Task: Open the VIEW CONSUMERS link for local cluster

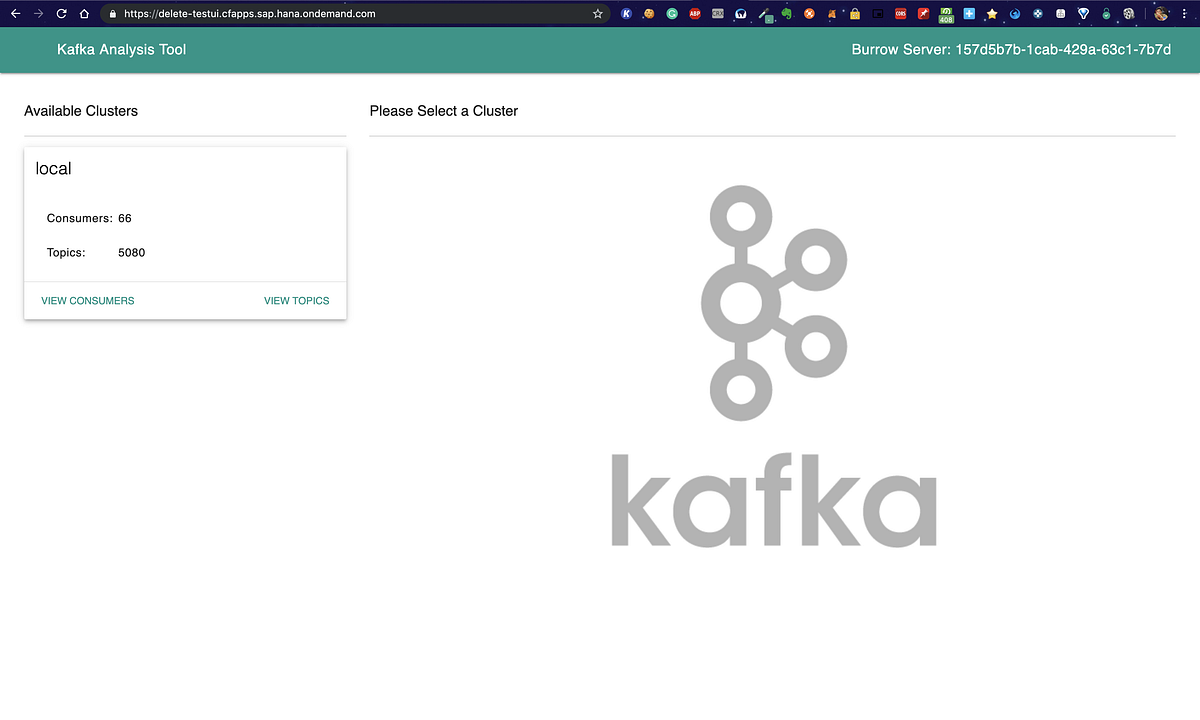Action: [x=87, y=300]
